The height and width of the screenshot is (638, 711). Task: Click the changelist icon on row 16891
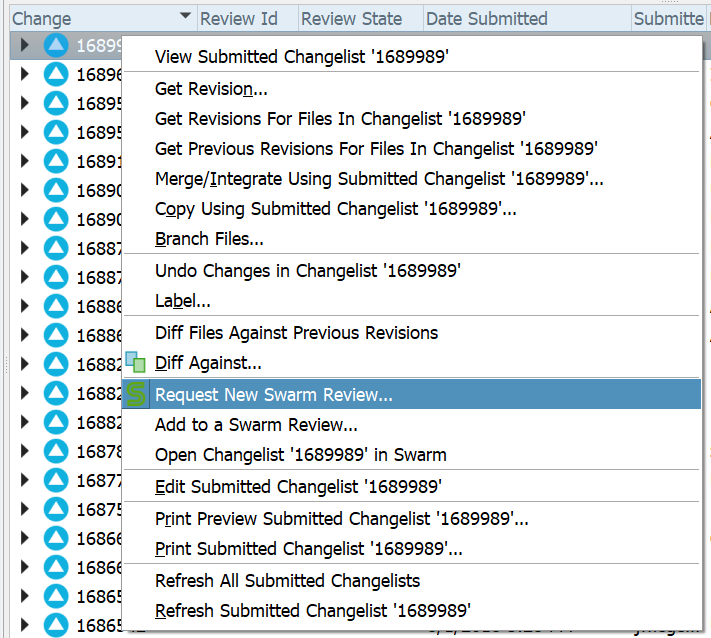[57, 161]
